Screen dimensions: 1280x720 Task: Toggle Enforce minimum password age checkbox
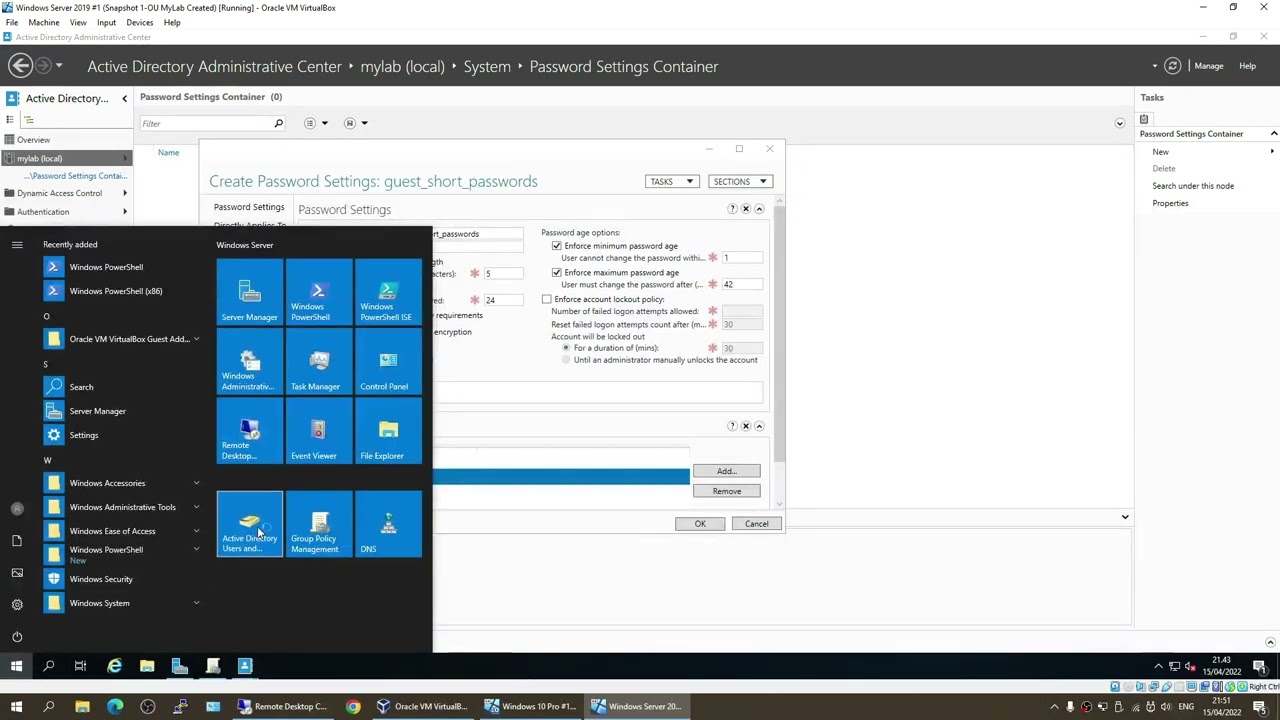[557, 246]
